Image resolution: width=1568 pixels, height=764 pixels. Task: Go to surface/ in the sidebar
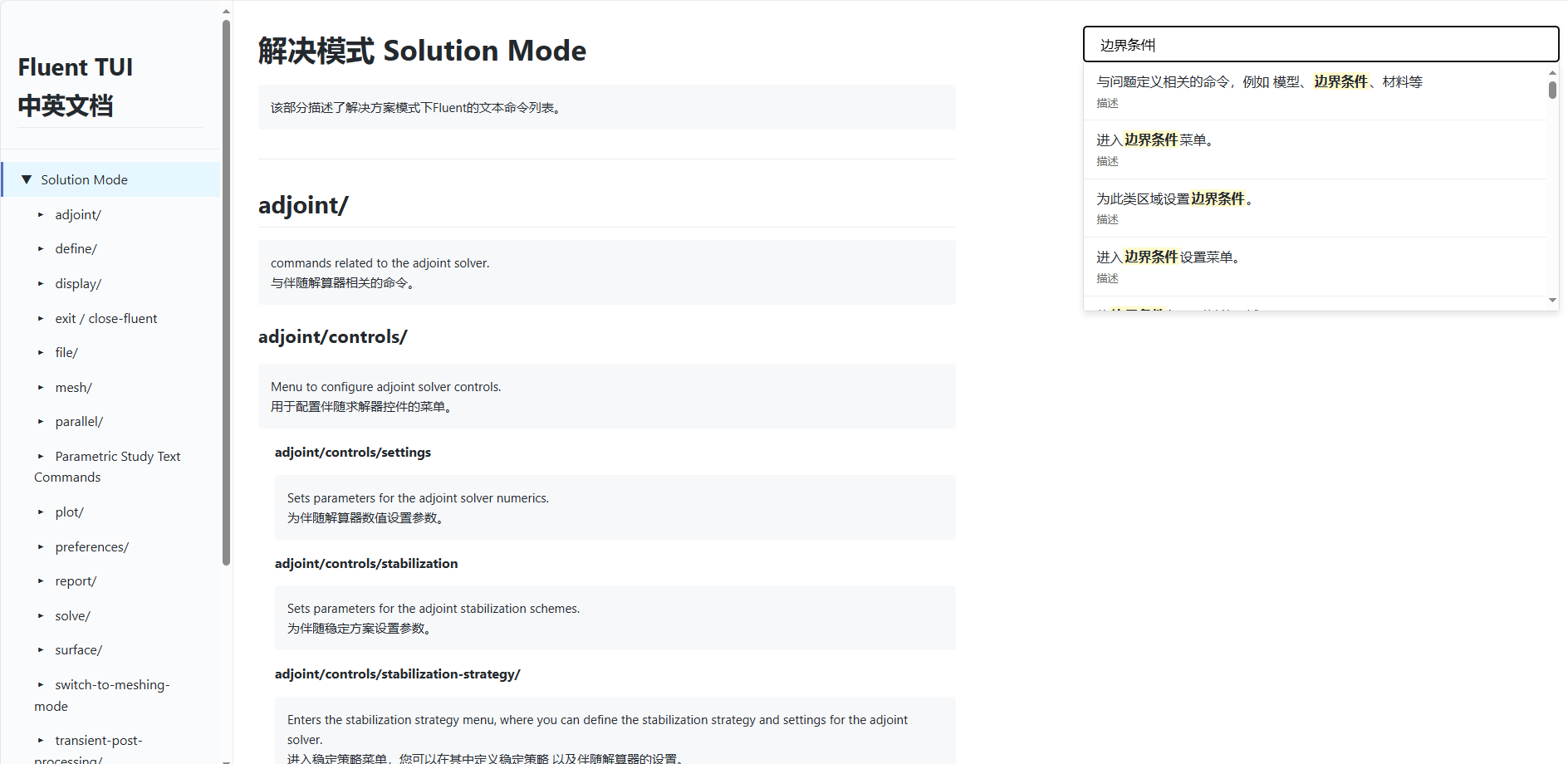click(x=79, y=649)
